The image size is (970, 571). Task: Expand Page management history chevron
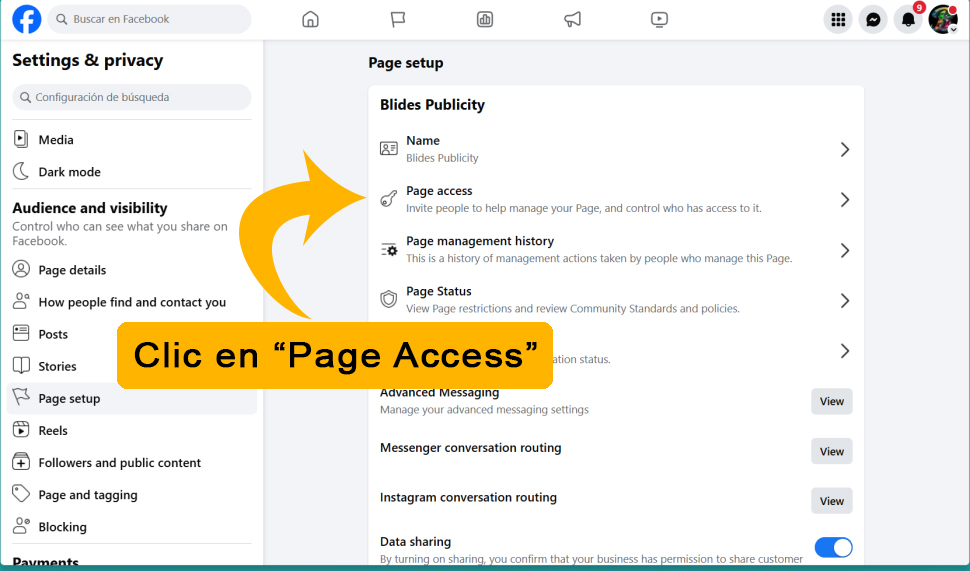coord(844,250)
